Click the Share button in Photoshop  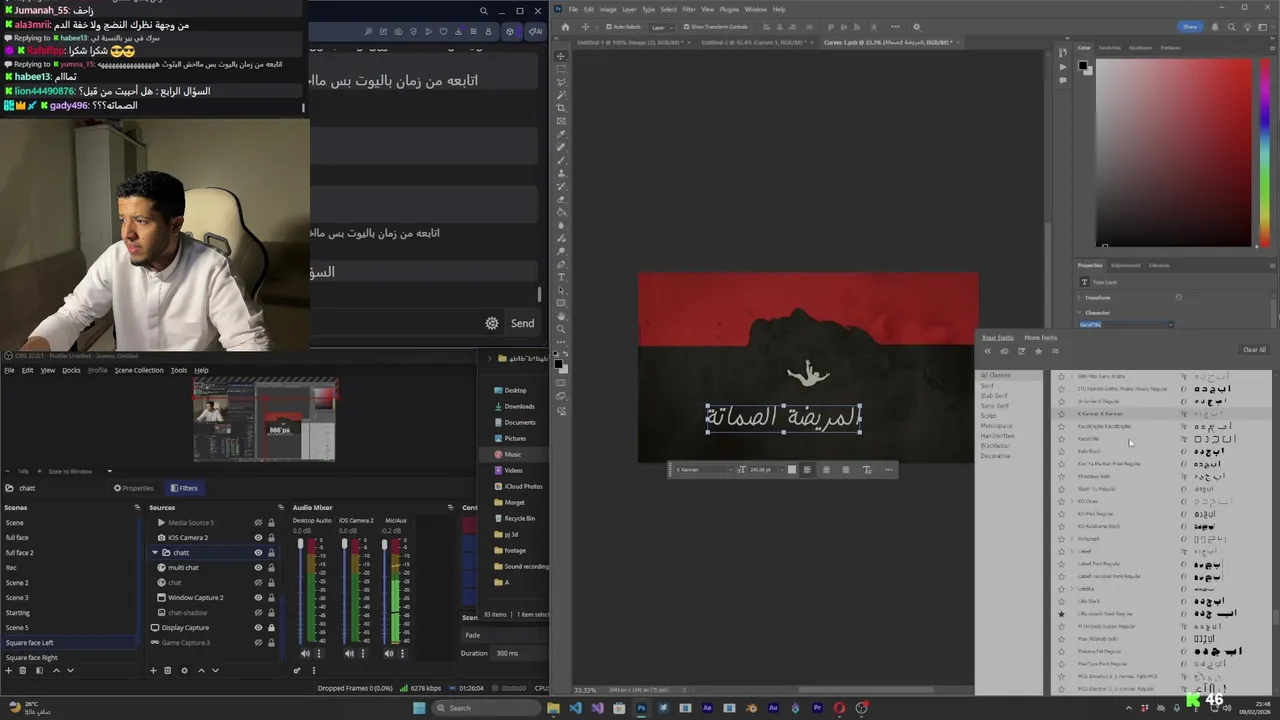[1189, 27]
